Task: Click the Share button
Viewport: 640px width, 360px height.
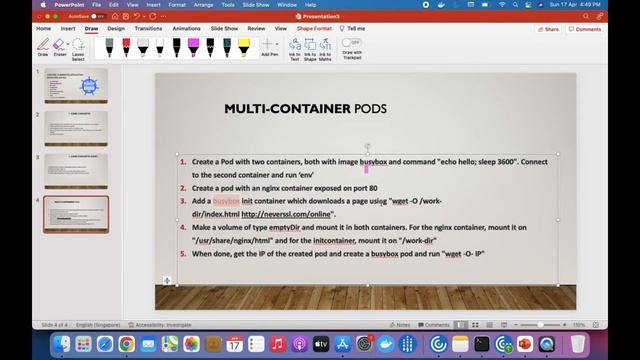Action: pyautogui.click(x=548, y=29)
